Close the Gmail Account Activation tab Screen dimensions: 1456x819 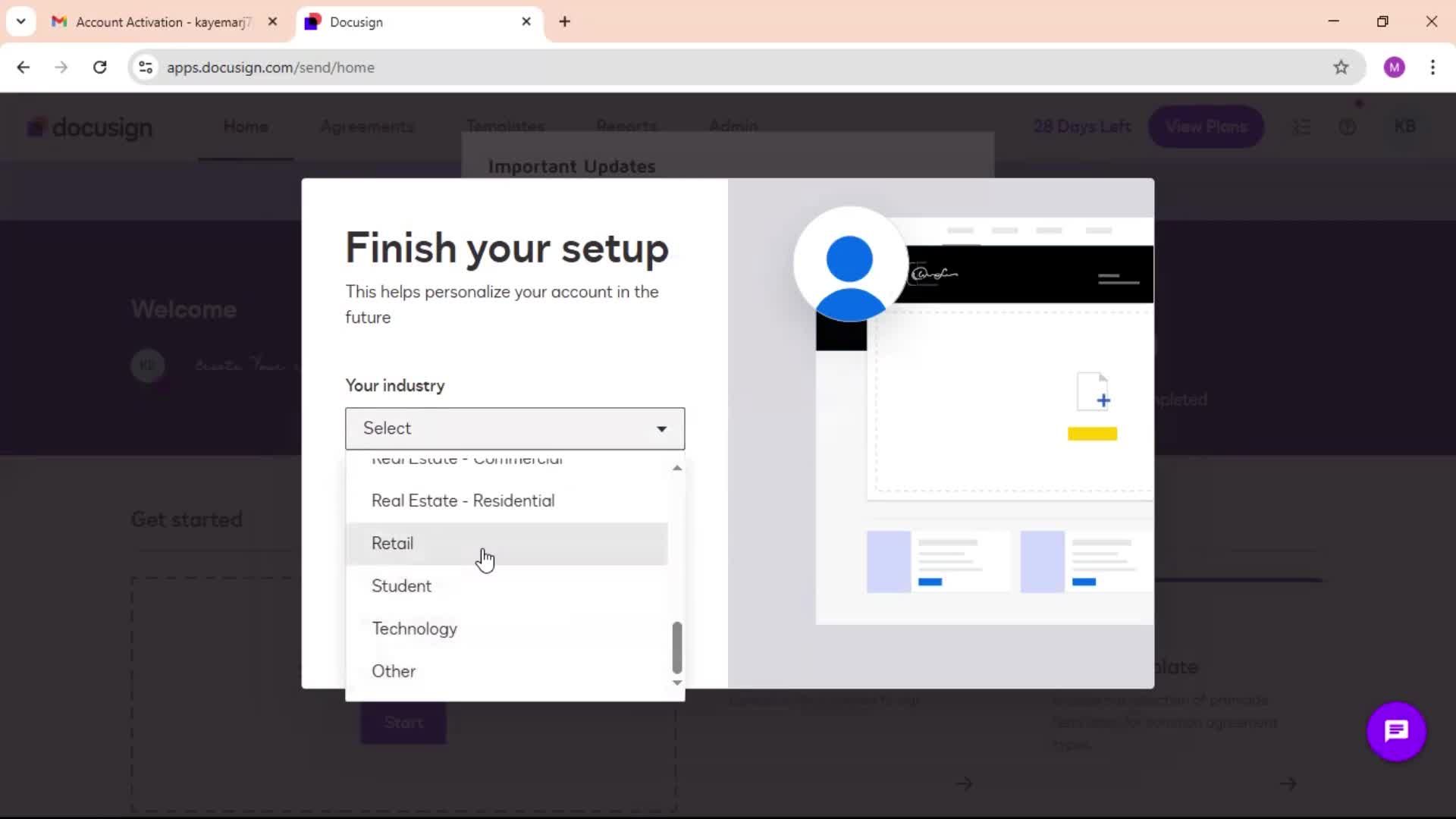click(x=273, y=22)
